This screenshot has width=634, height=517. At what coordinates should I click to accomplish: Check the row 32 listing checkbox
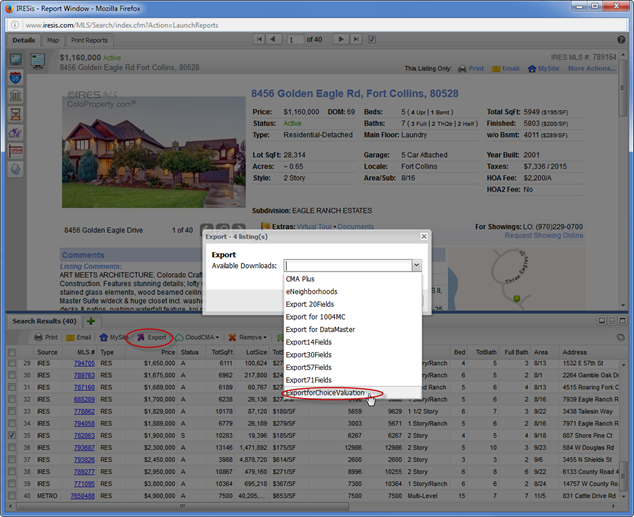(x=12, y=399)
